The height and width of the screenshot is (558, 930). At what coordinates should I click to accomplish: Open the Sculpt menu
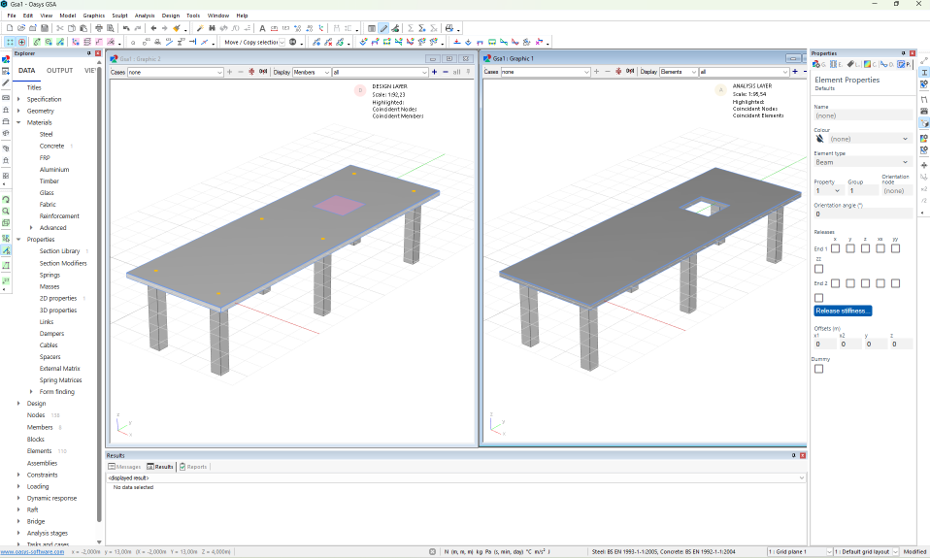[x=120, y=16]
